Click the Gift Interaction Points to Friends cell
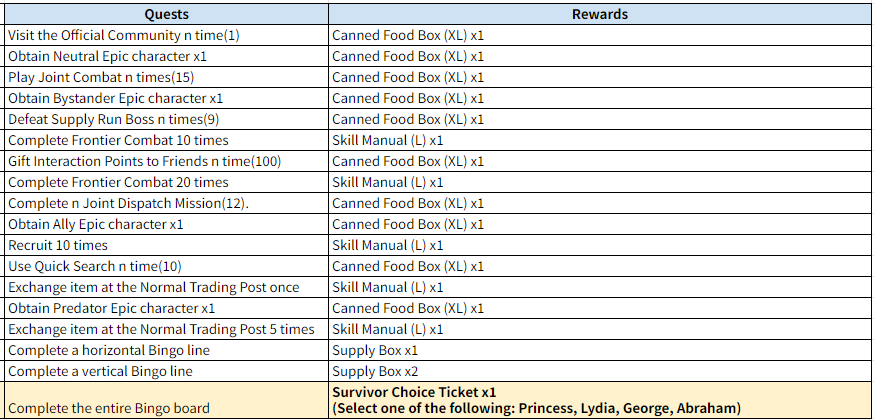The image size is (874, 420). point(146,161)
